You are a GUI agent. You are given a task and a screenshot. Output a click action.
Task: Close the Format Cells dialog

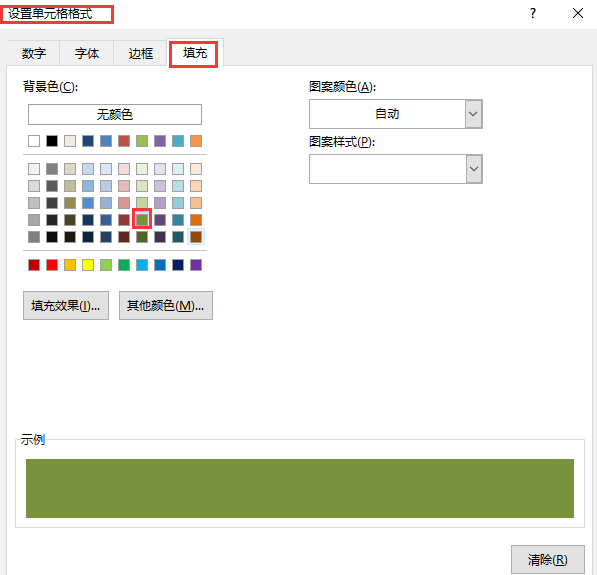(x=578, y=13)
